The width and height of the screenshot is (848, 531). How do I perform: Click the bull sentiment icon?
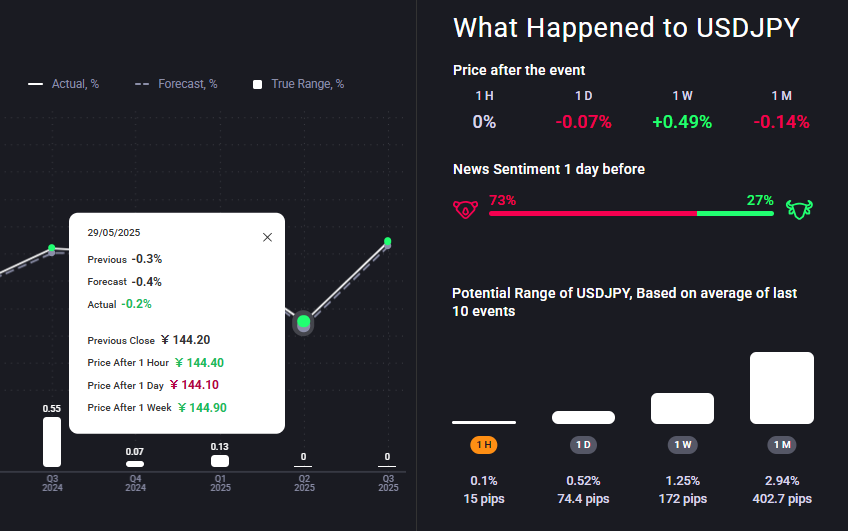pyautogui.click(x=799, y=209)
